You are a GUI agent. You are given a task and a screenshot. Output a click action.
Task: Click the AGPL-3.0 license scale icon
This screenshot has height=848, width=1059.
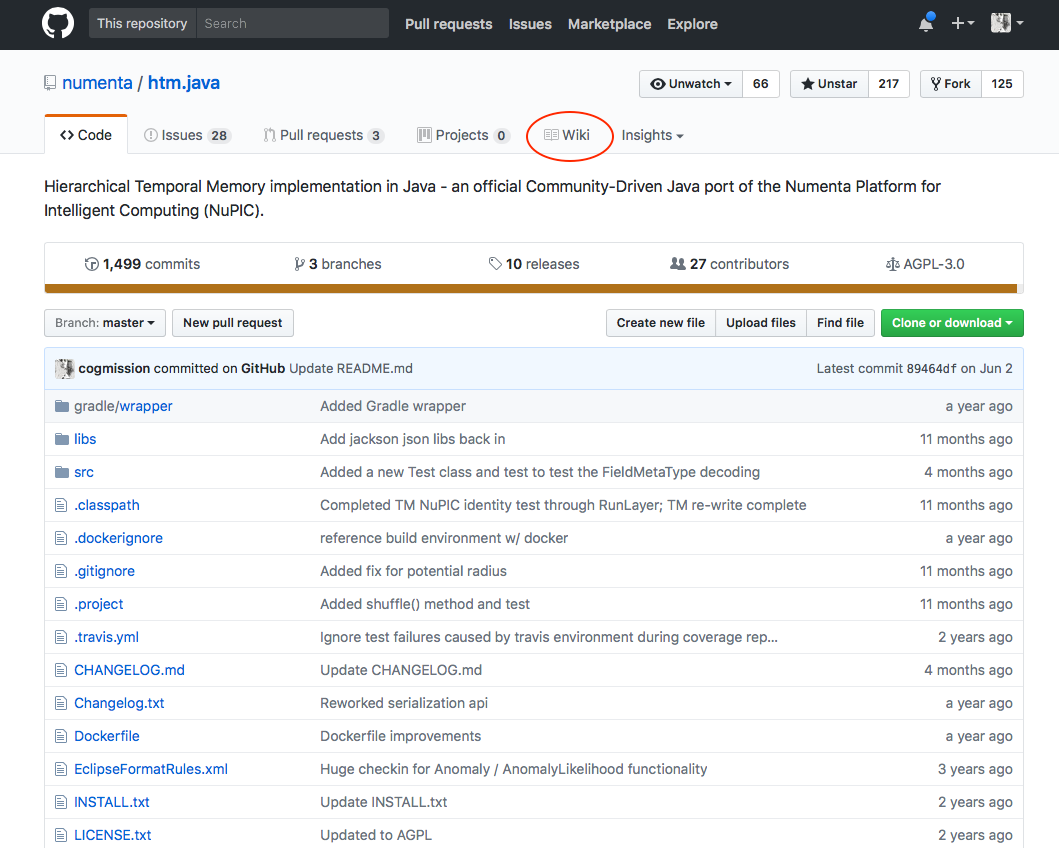tap(892, 264)
